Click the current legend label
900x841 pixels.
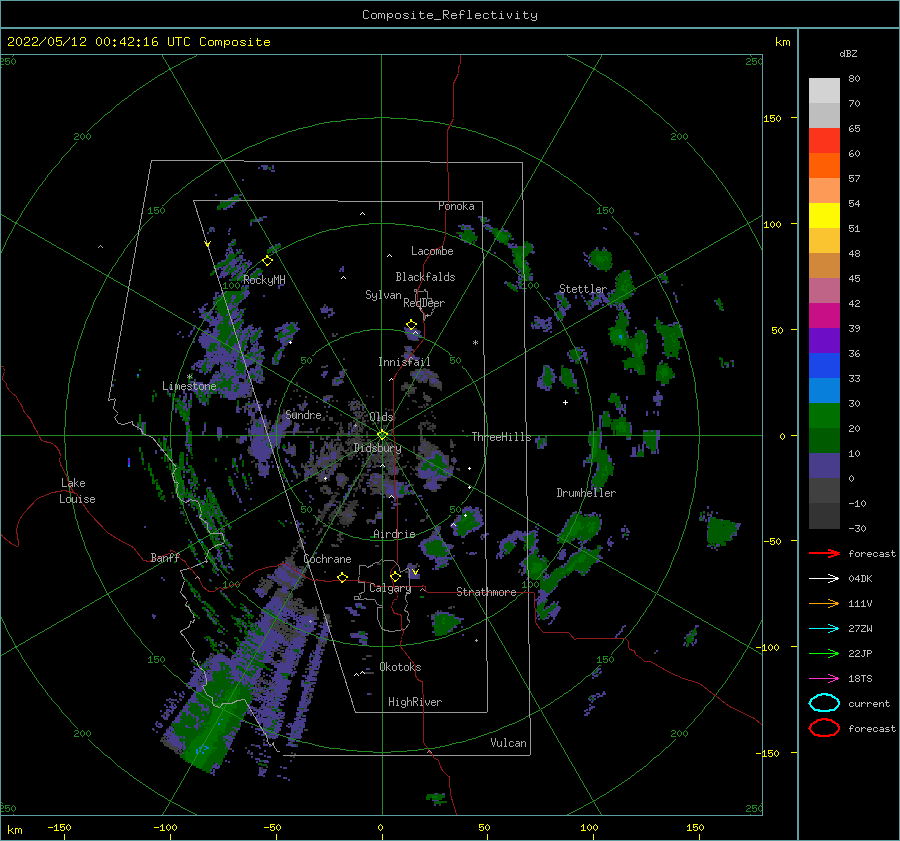(x=869, y=703)
